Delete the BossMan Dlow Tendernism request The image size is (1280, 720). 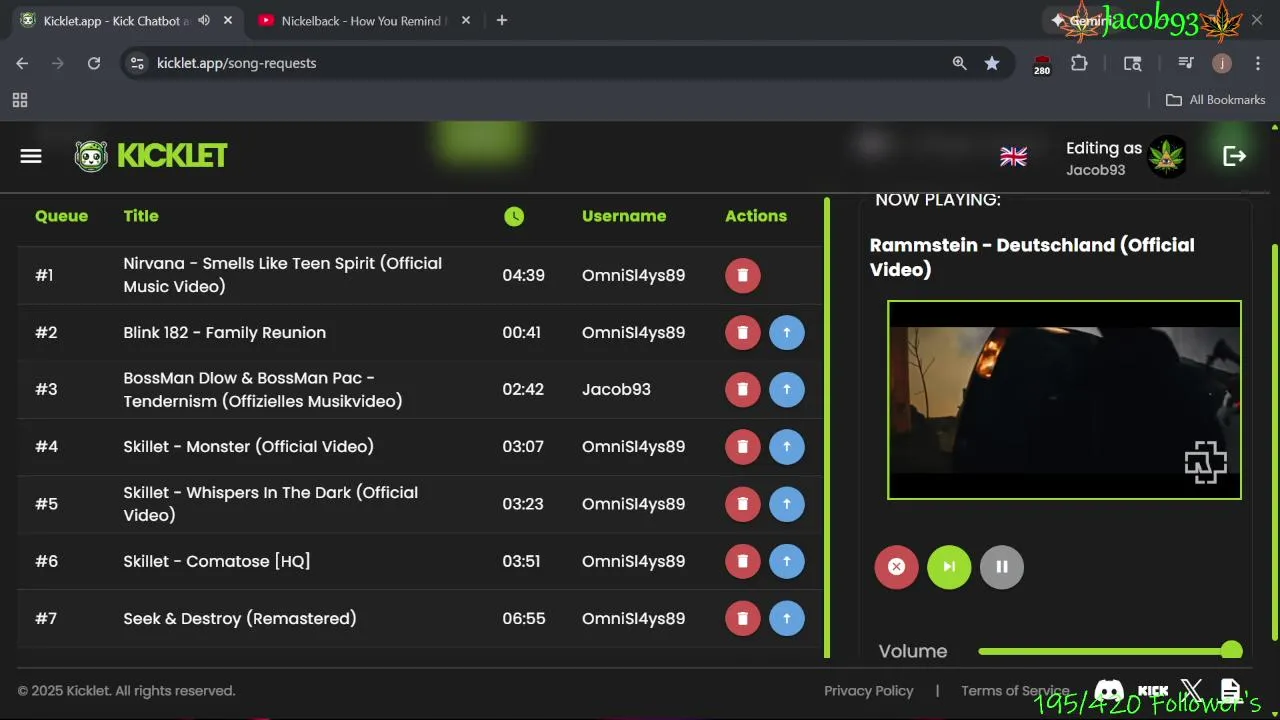742,389
